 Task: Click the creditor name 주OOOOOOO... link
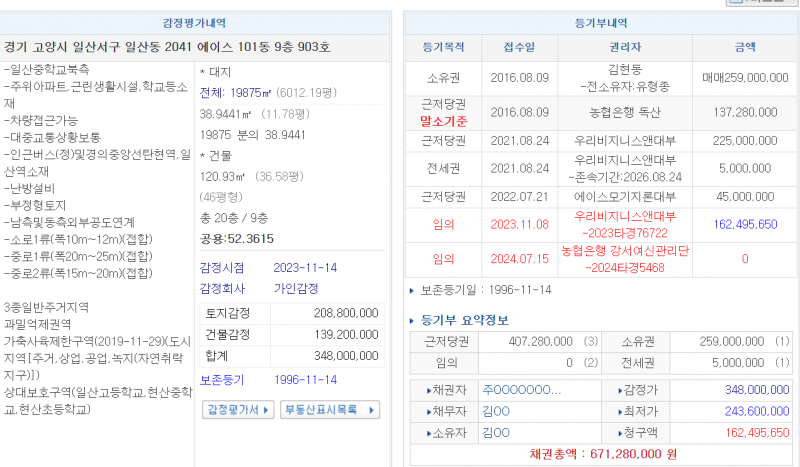pyautogui.click(x=520, y=389)
